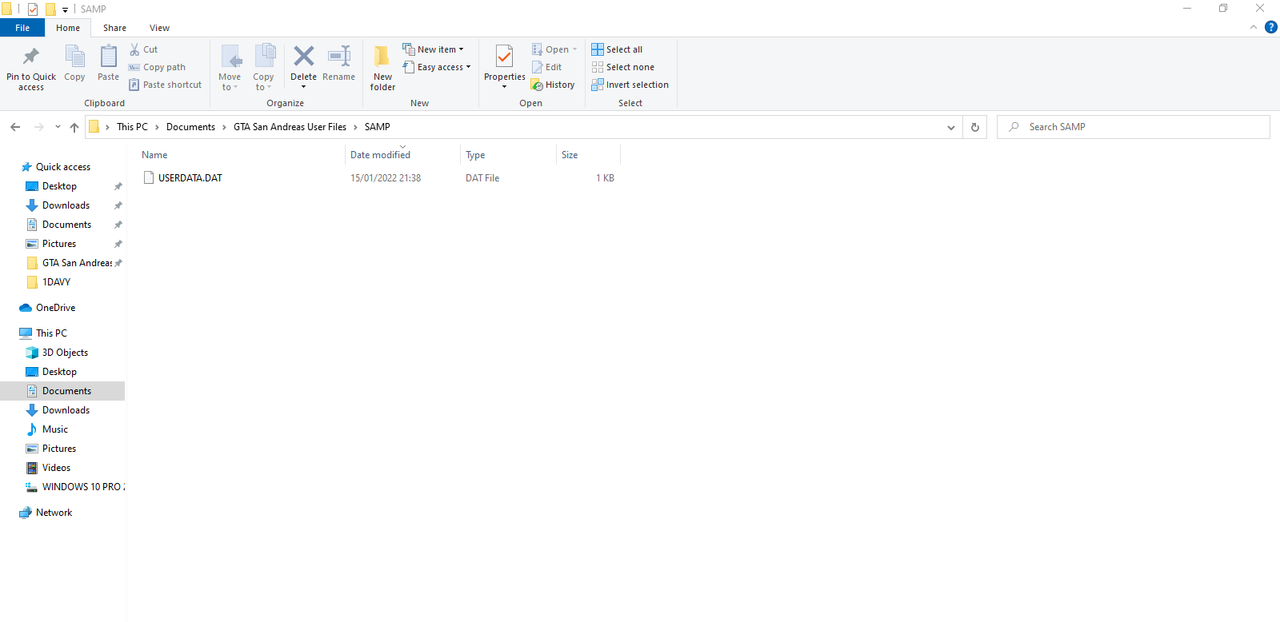Sort by Size column header

click(569, 155)
